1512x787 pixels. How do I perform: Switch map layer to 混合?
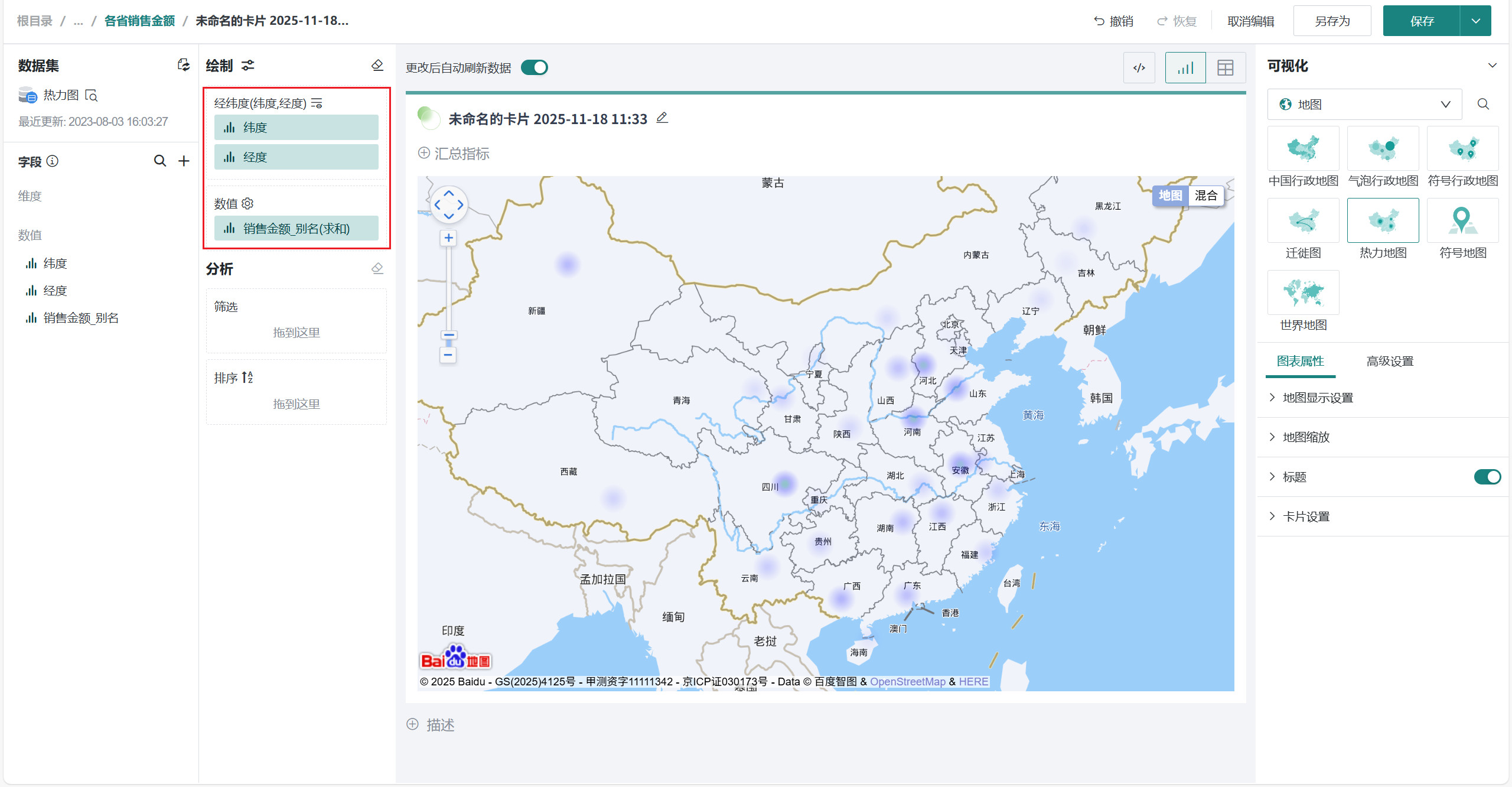point(1205,196)
